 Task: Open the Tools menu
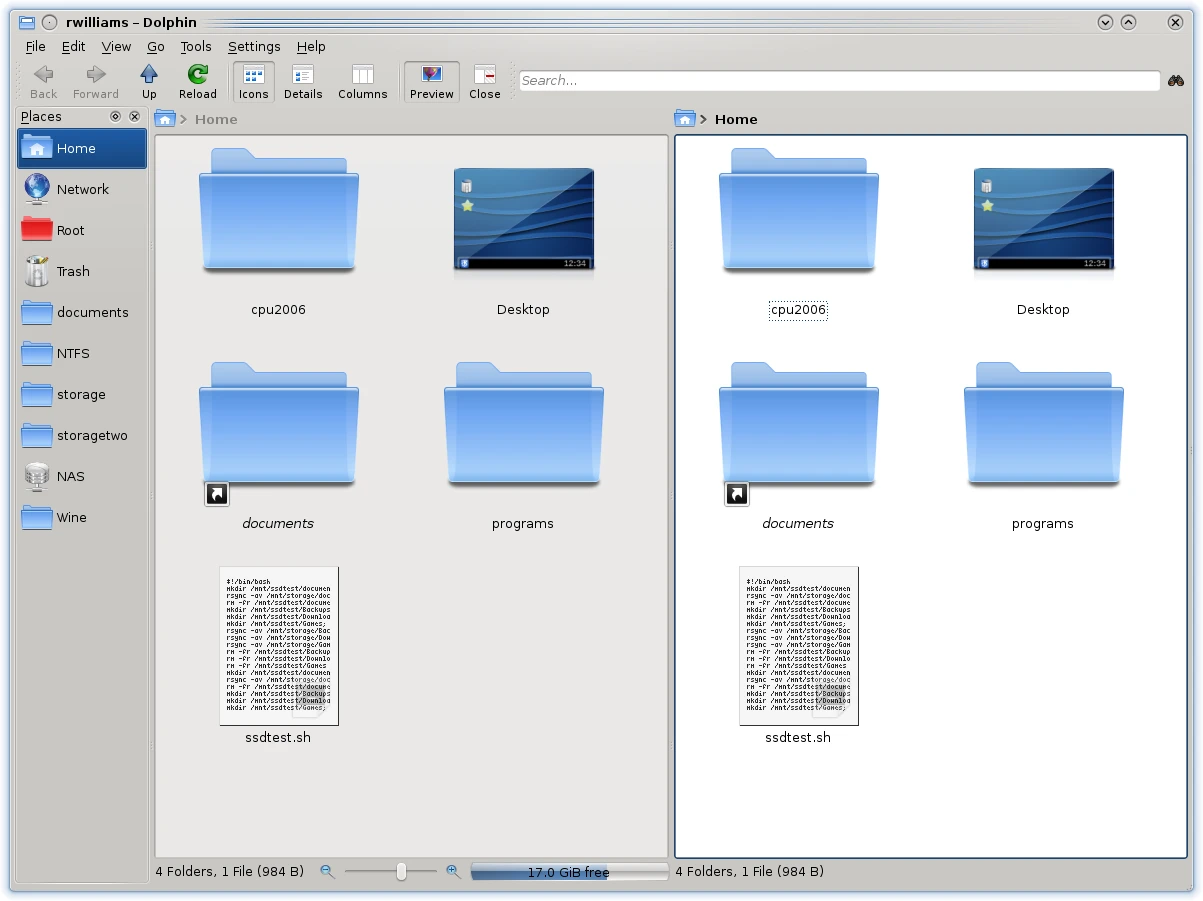[196, 46]
